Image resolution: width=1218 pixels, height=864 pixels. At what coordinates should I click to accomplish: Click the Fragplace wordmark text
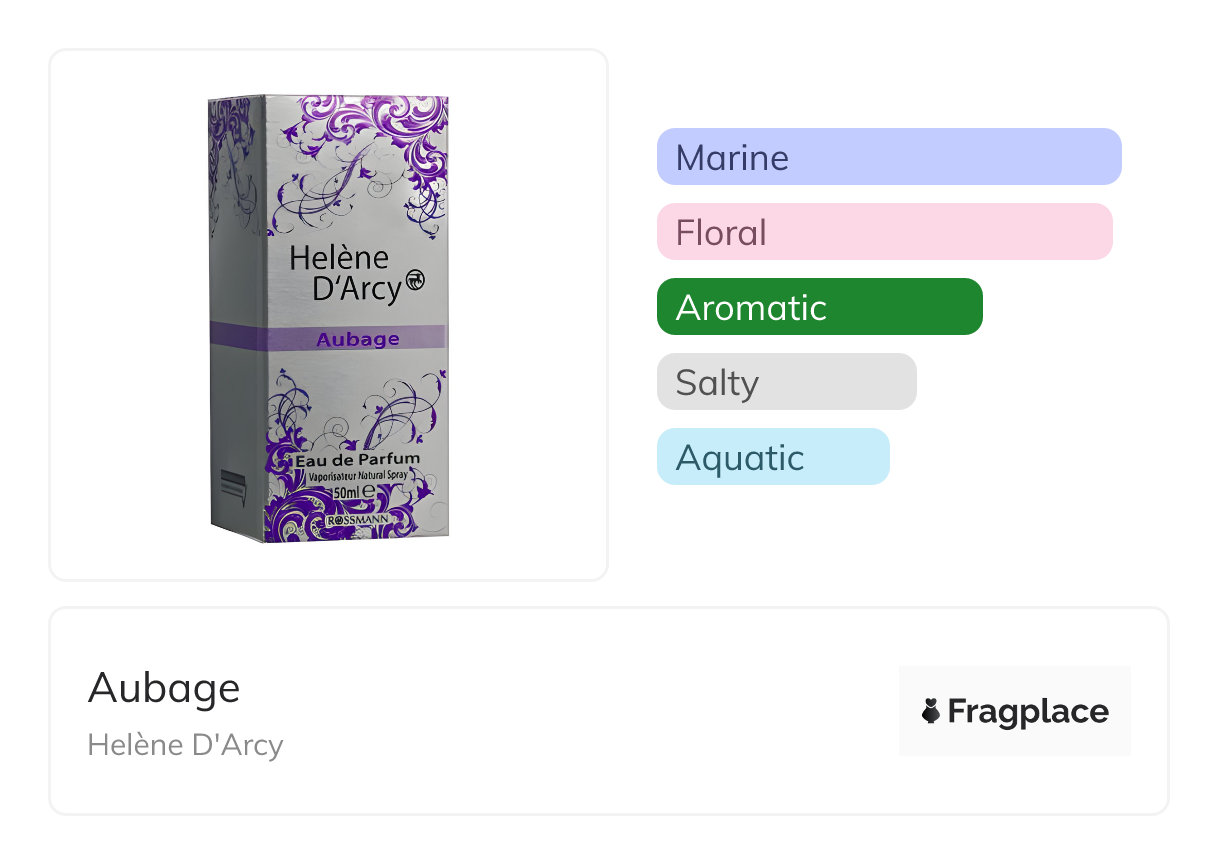(x=1027, y=711)
